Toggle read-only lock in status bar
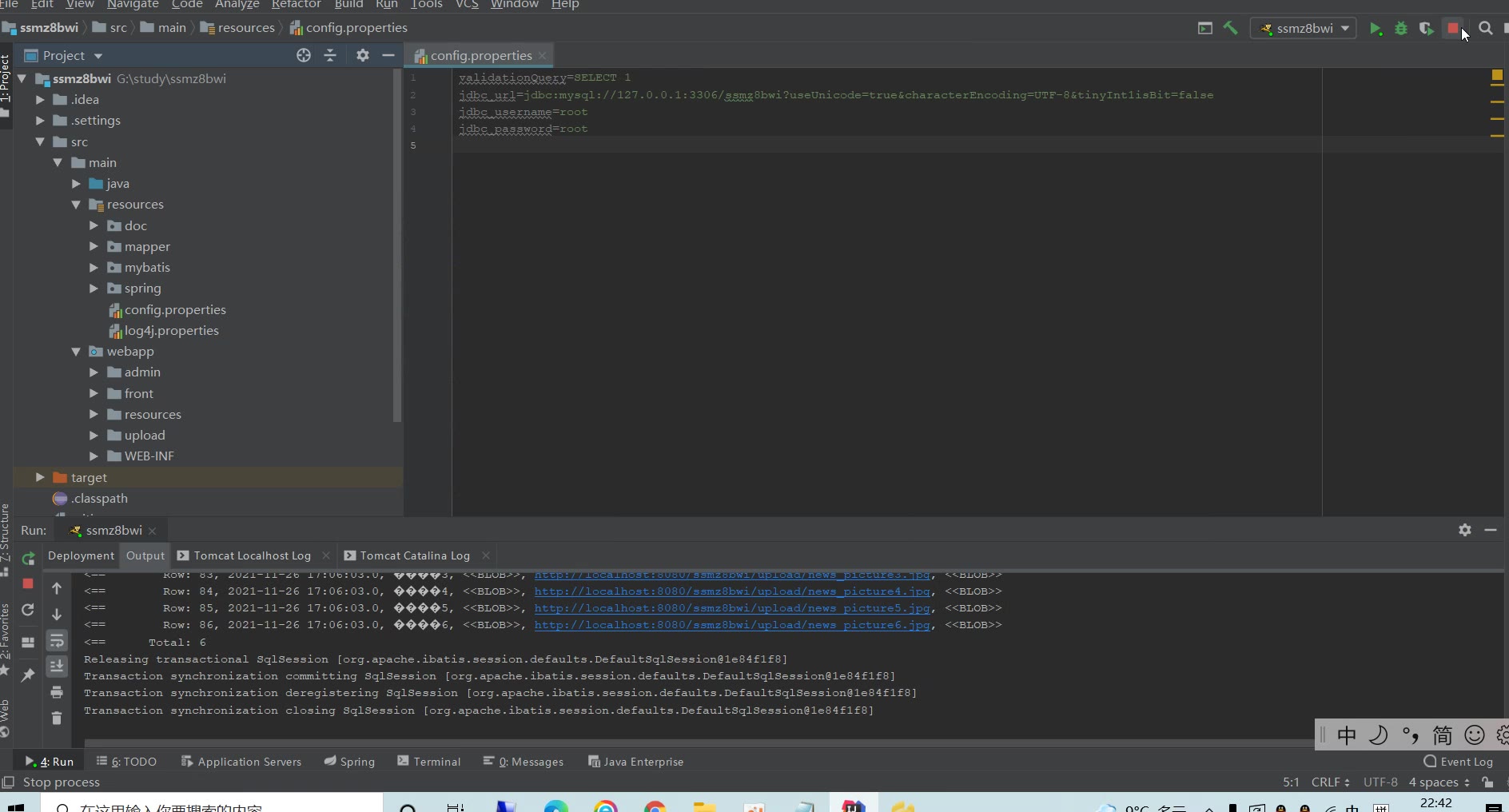Screen dimensions: 1509x812 (x=1487, y=782)
